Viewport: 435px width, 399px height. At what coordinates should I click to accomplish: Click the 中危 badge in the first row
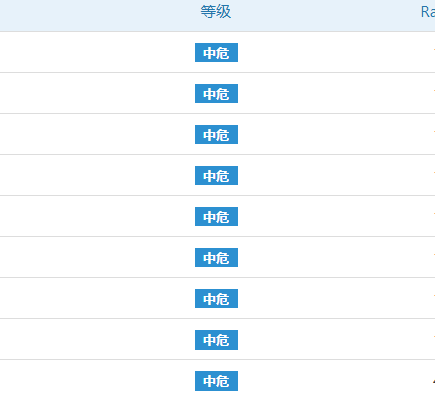coord(216,52)
